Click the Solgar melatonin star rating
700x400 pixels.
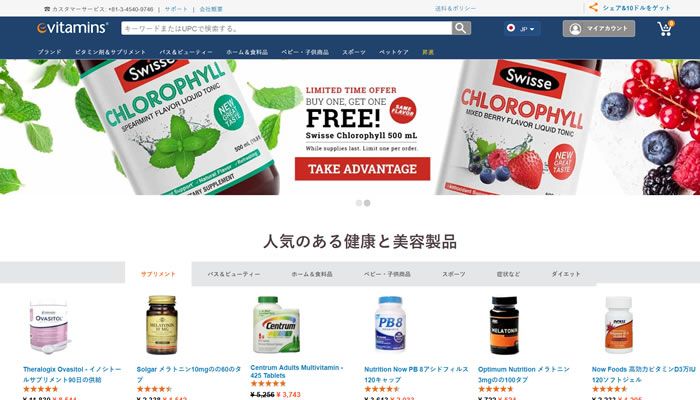(154, 389)
